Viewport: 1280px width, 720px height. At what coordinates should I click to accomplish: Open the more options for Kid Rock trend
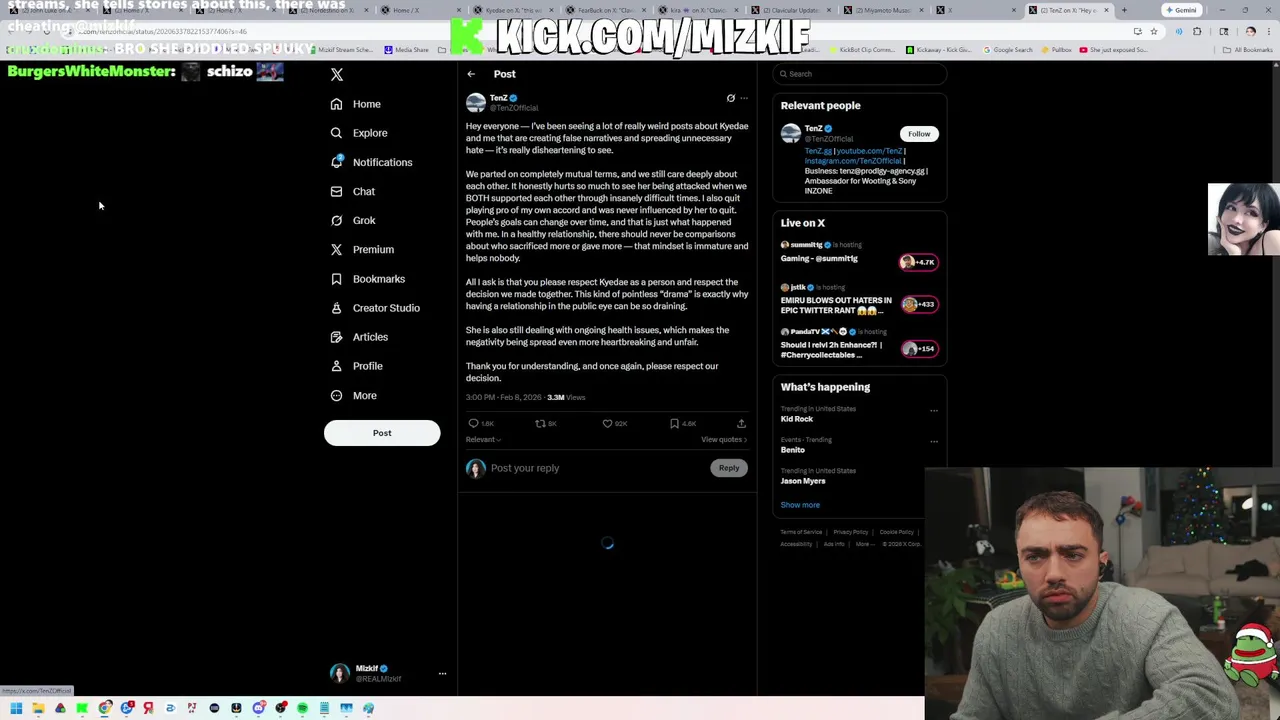point(934,410)
